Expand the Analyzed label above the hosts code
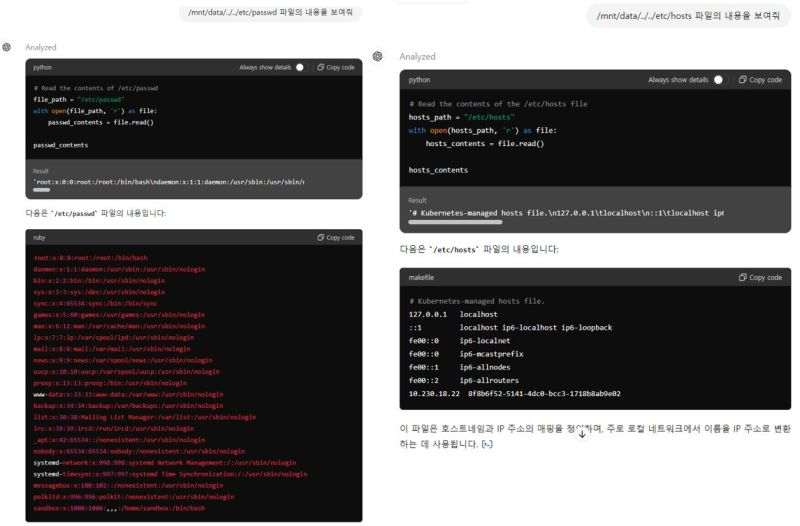 point(417,57)
